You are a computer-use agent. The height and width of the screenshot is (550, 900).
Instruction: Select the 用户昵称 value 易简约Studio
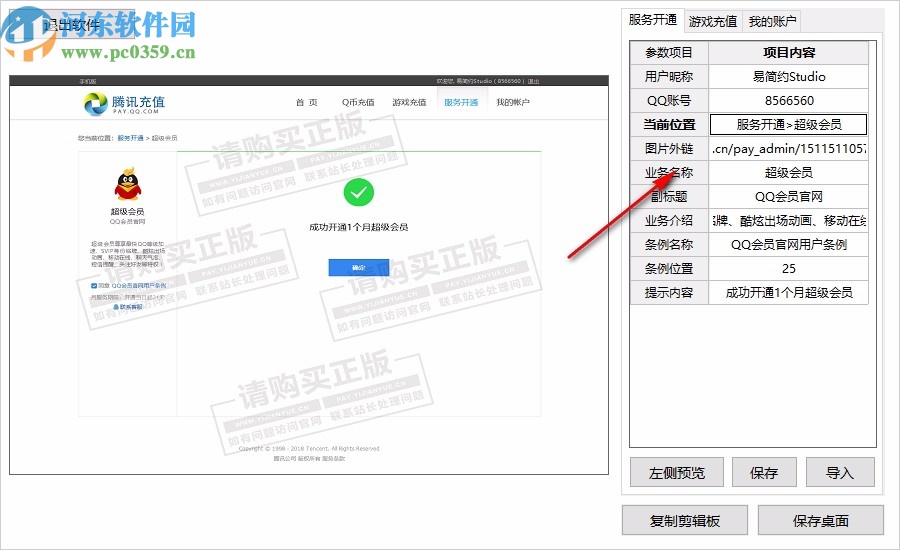pos(789,76)
